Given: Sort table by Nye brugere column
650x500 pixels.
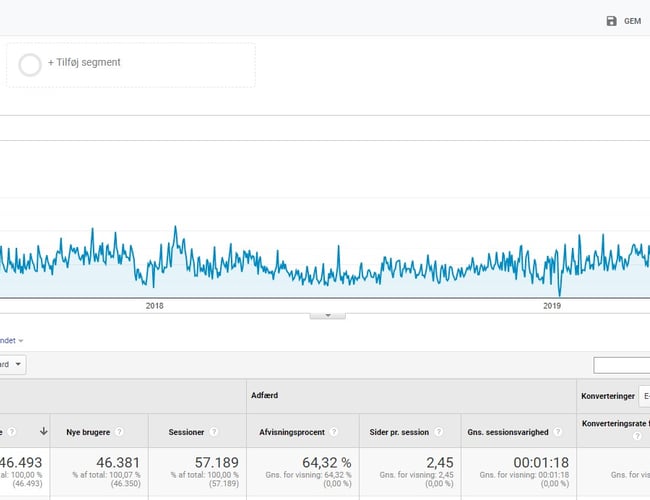Looking at the screenshot, I should [x=82, y=432].
